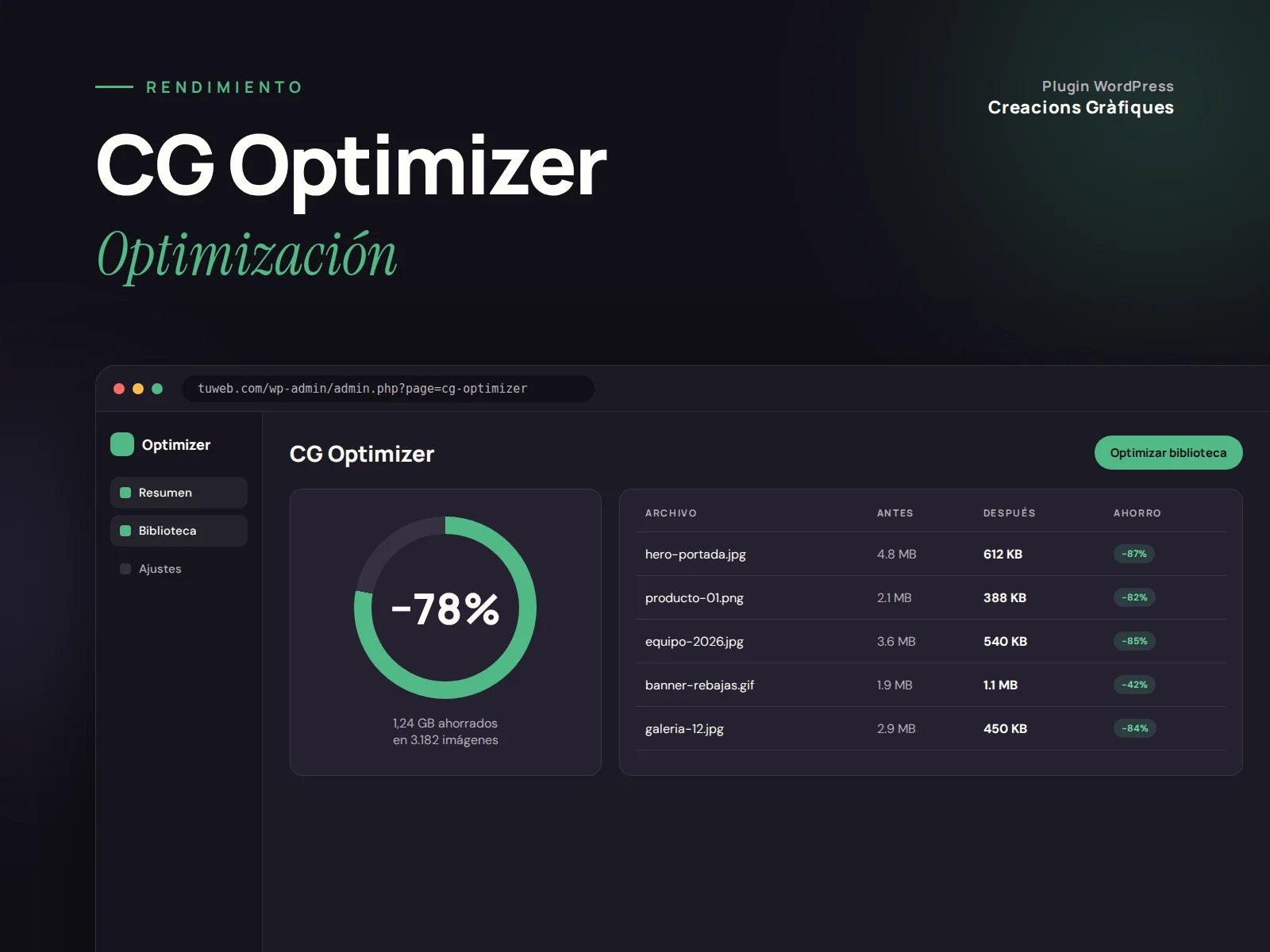Click the 388 KB after-size value

coord(1005,598)
